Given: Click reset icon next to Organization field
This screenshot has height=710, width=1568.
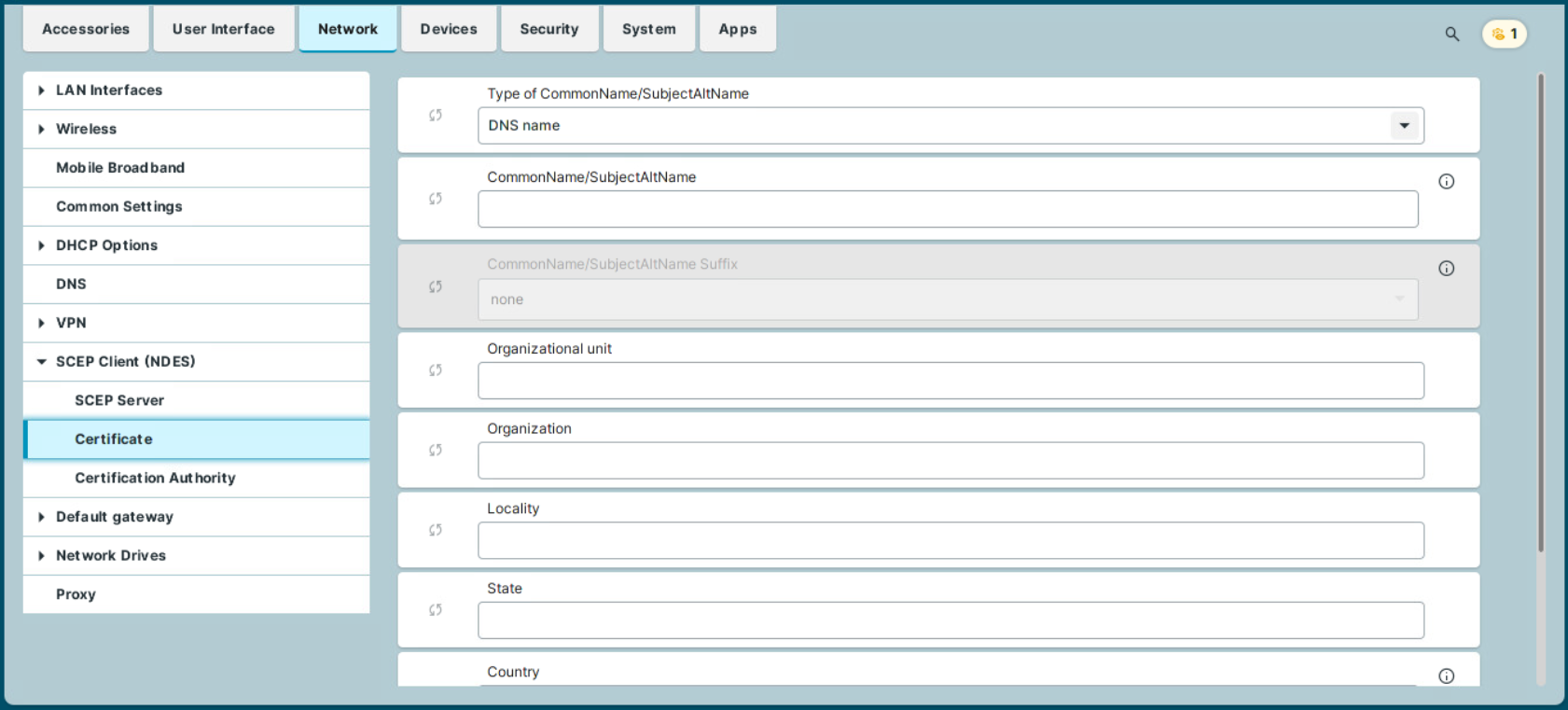Looking at the screenshot, I should [x=436, y=451].
